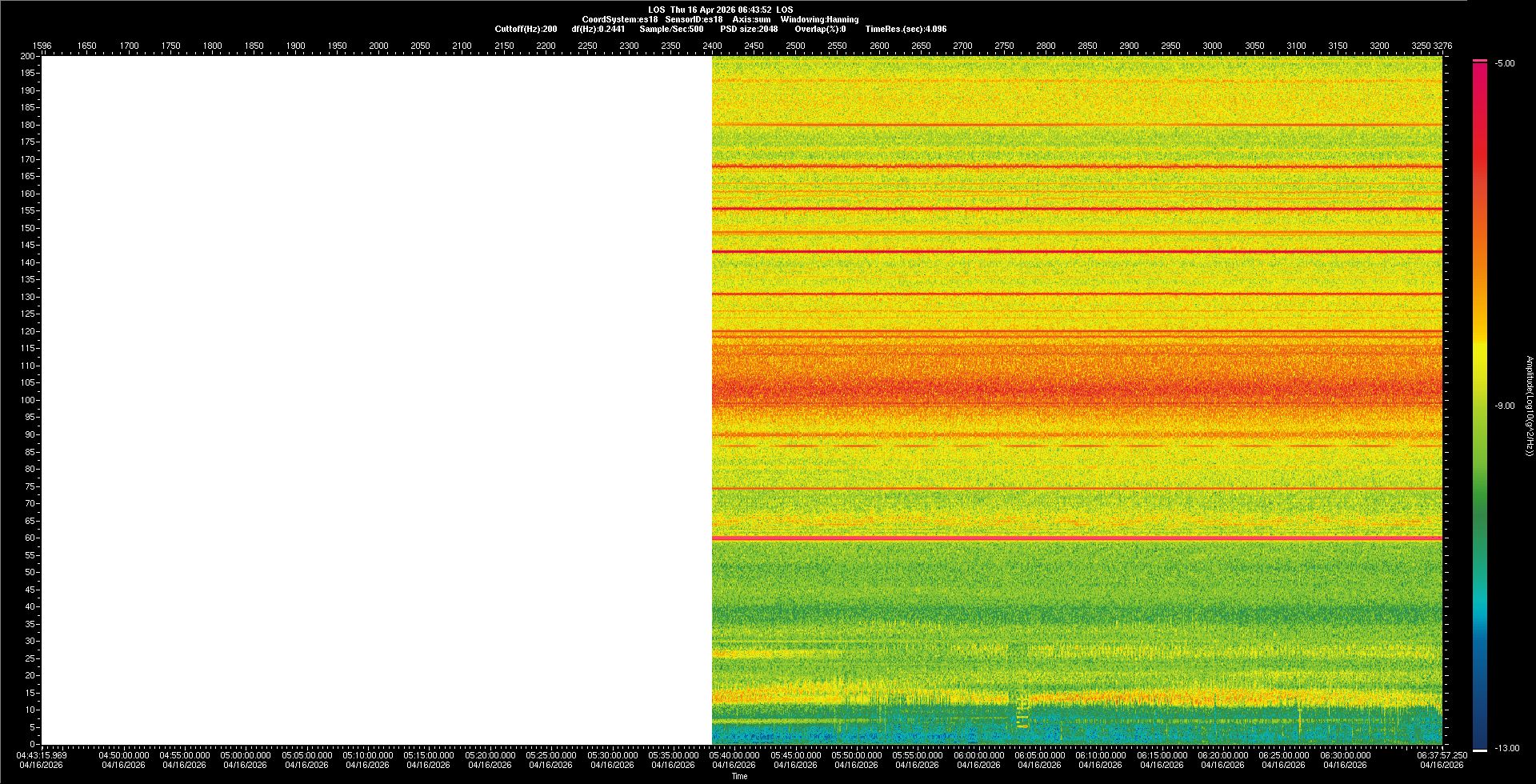Click the 05:40:00.000 time axis label
Screen dimensions: 1536x784
(734, 755)
